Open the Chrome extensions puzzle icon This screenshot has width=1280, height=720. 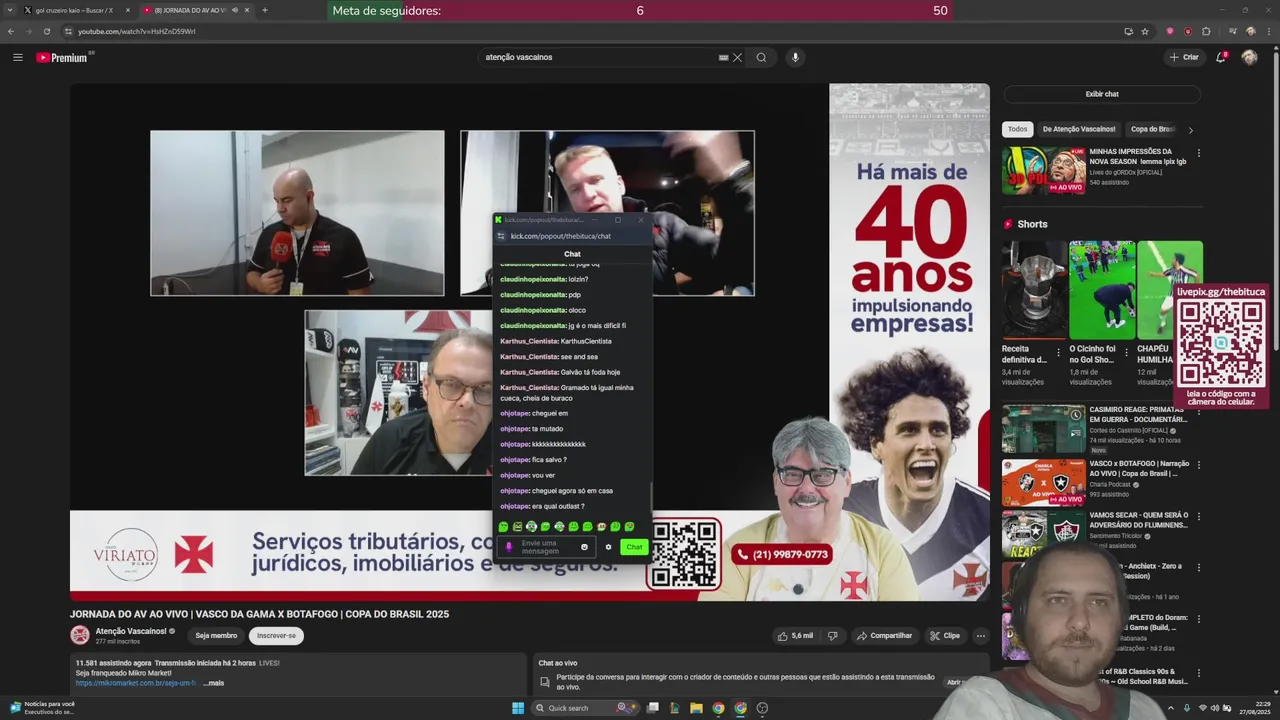pyautogui.click(x=1206, y=31)
